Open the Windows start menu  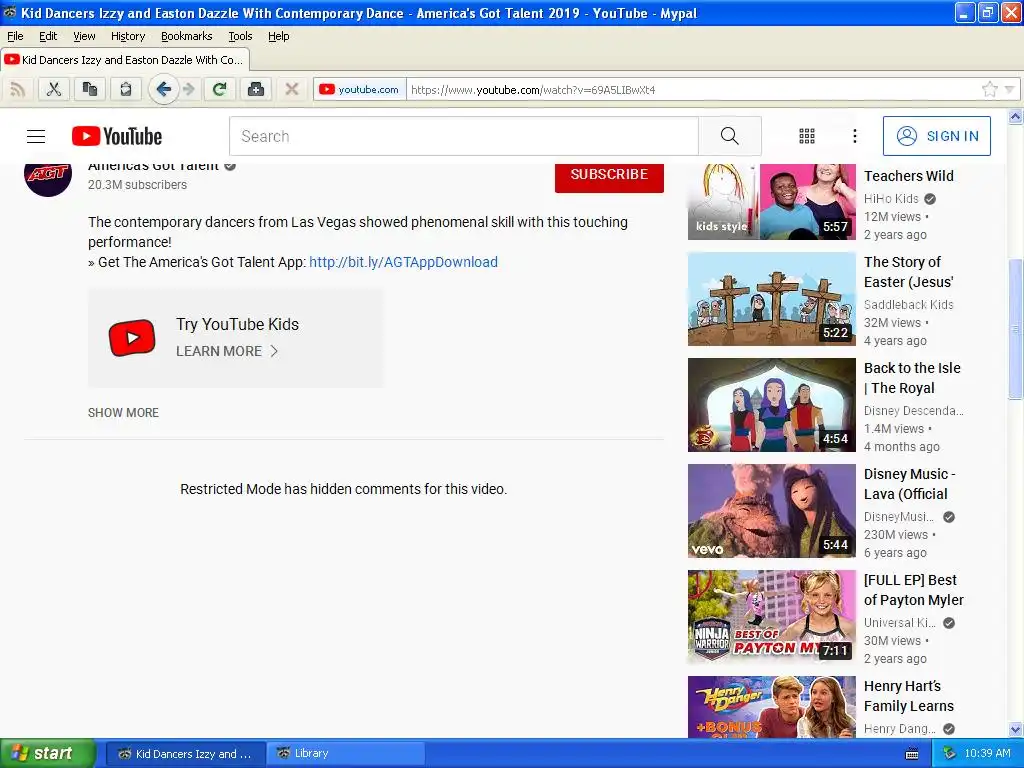pos(47,753)
